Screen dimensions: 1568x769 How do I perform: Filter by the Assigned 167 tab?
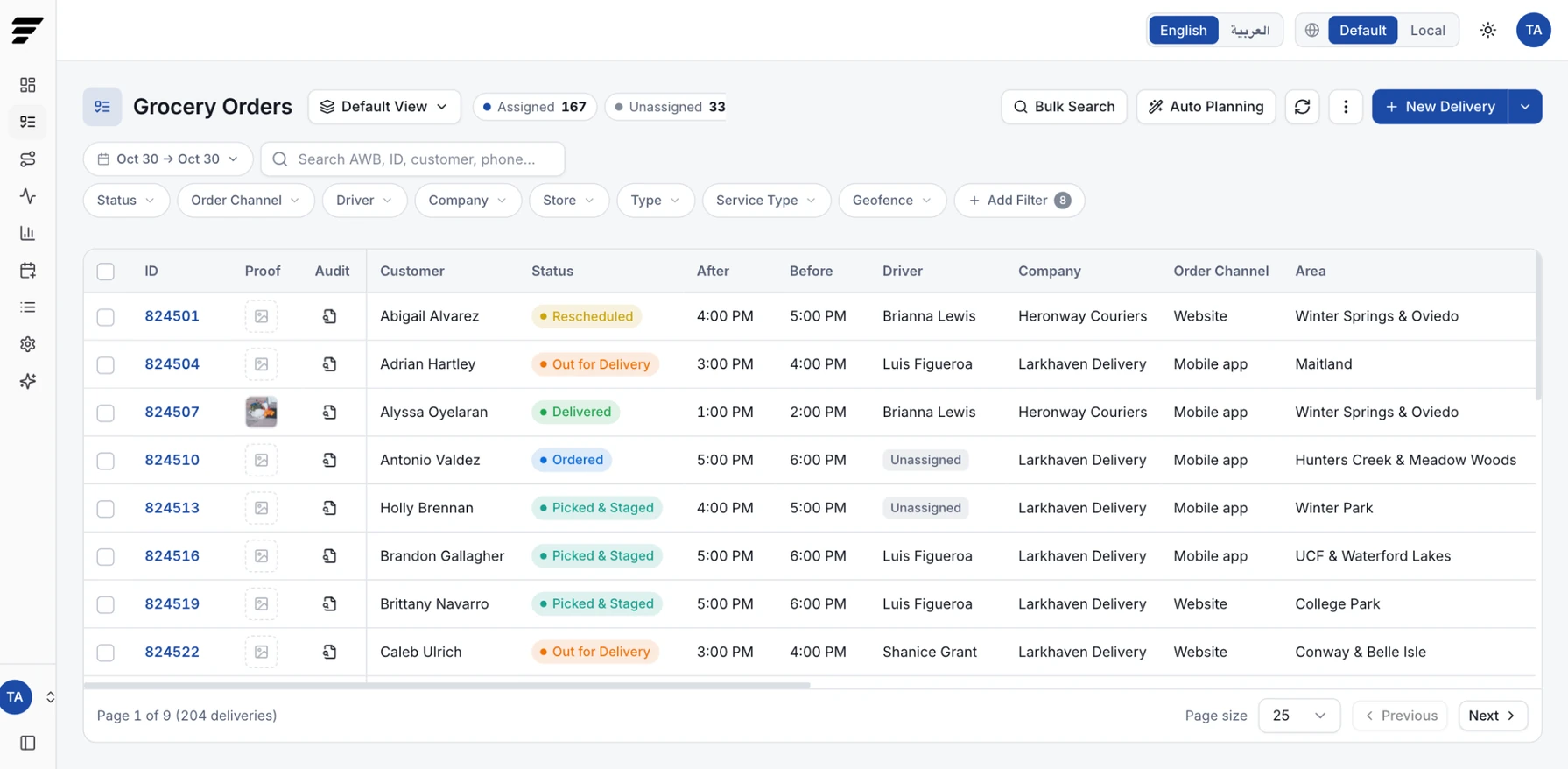tap(535, 107)
